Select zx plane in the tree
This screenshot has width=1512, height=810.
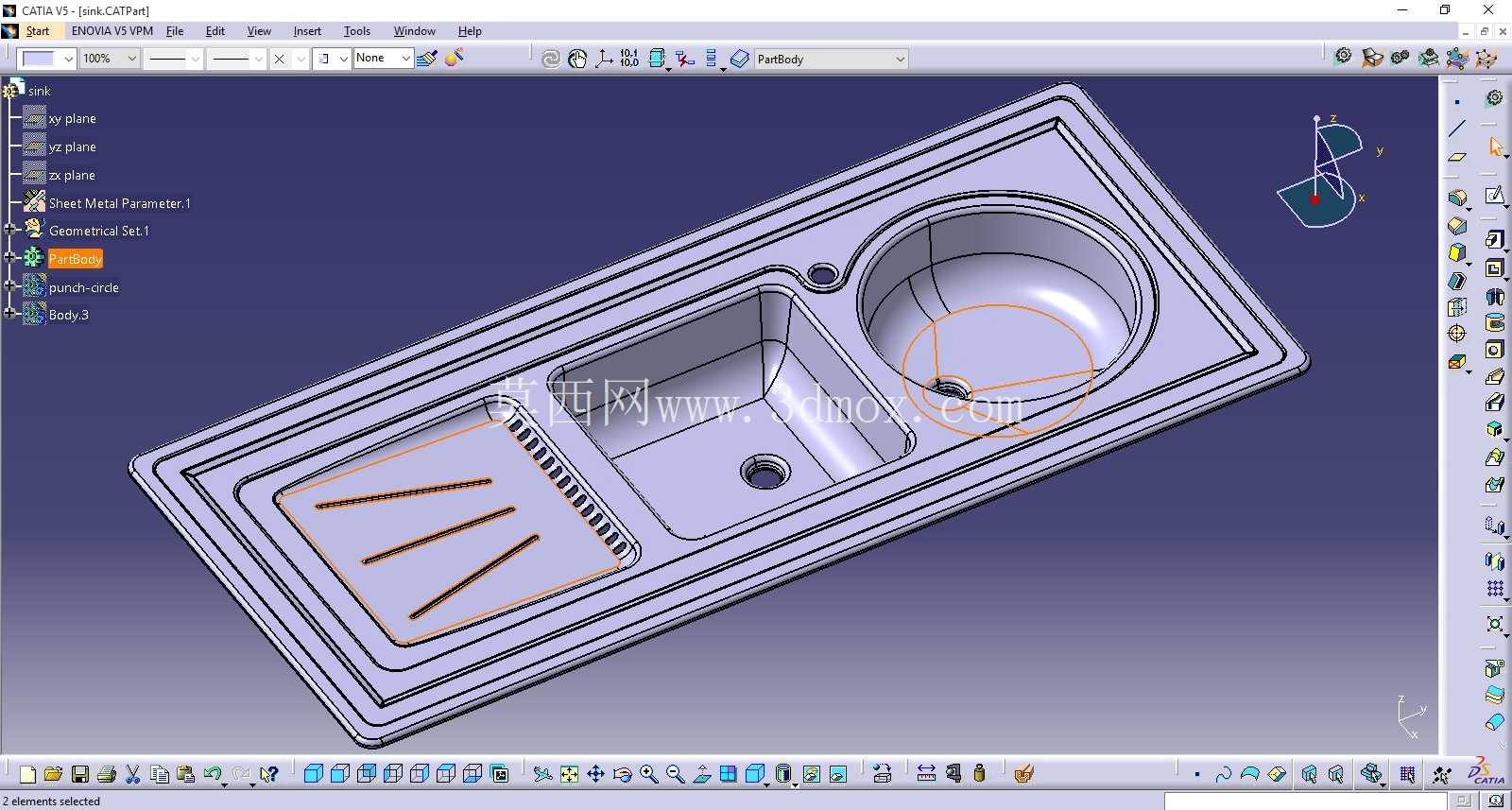[x=72, y=176]
